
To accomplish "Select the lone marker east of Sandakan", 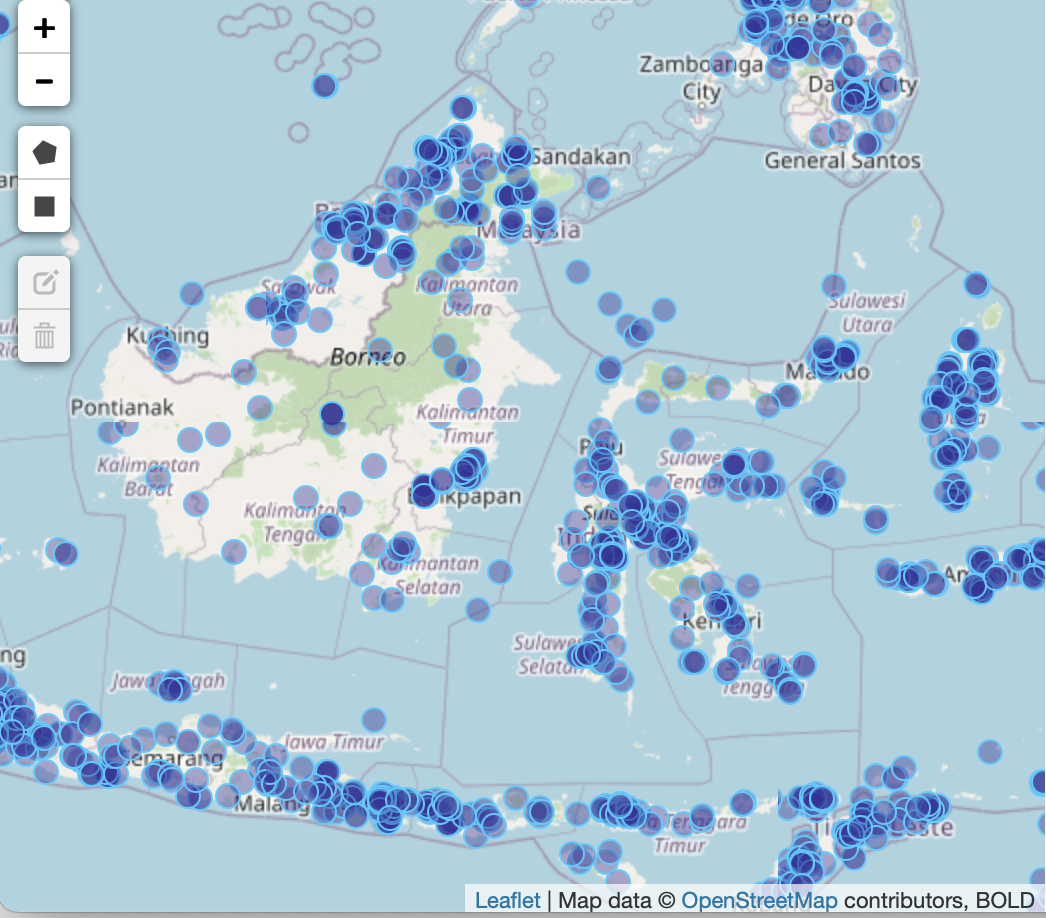I will point(598,188).
